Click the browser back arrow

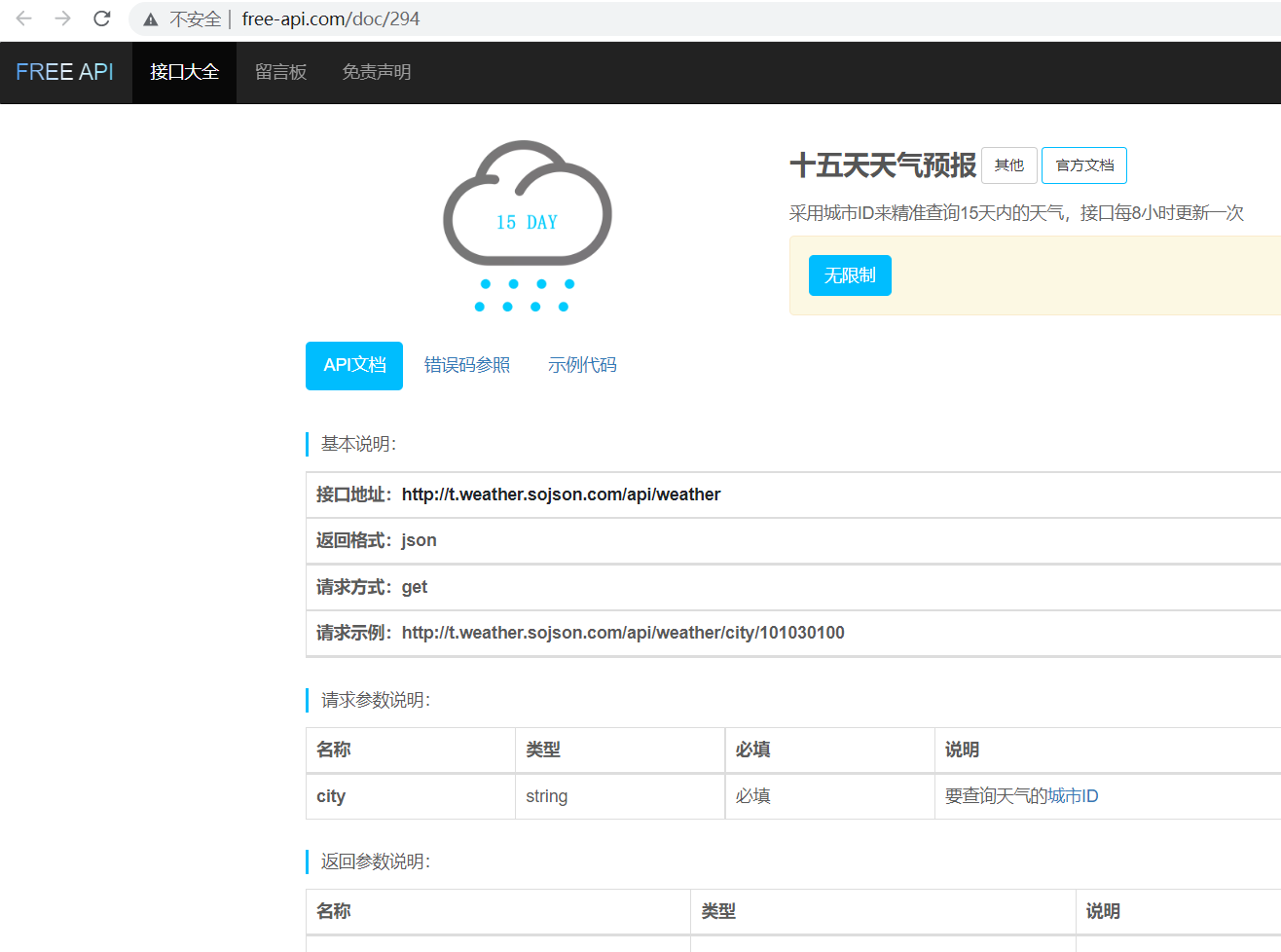point(24,18)
